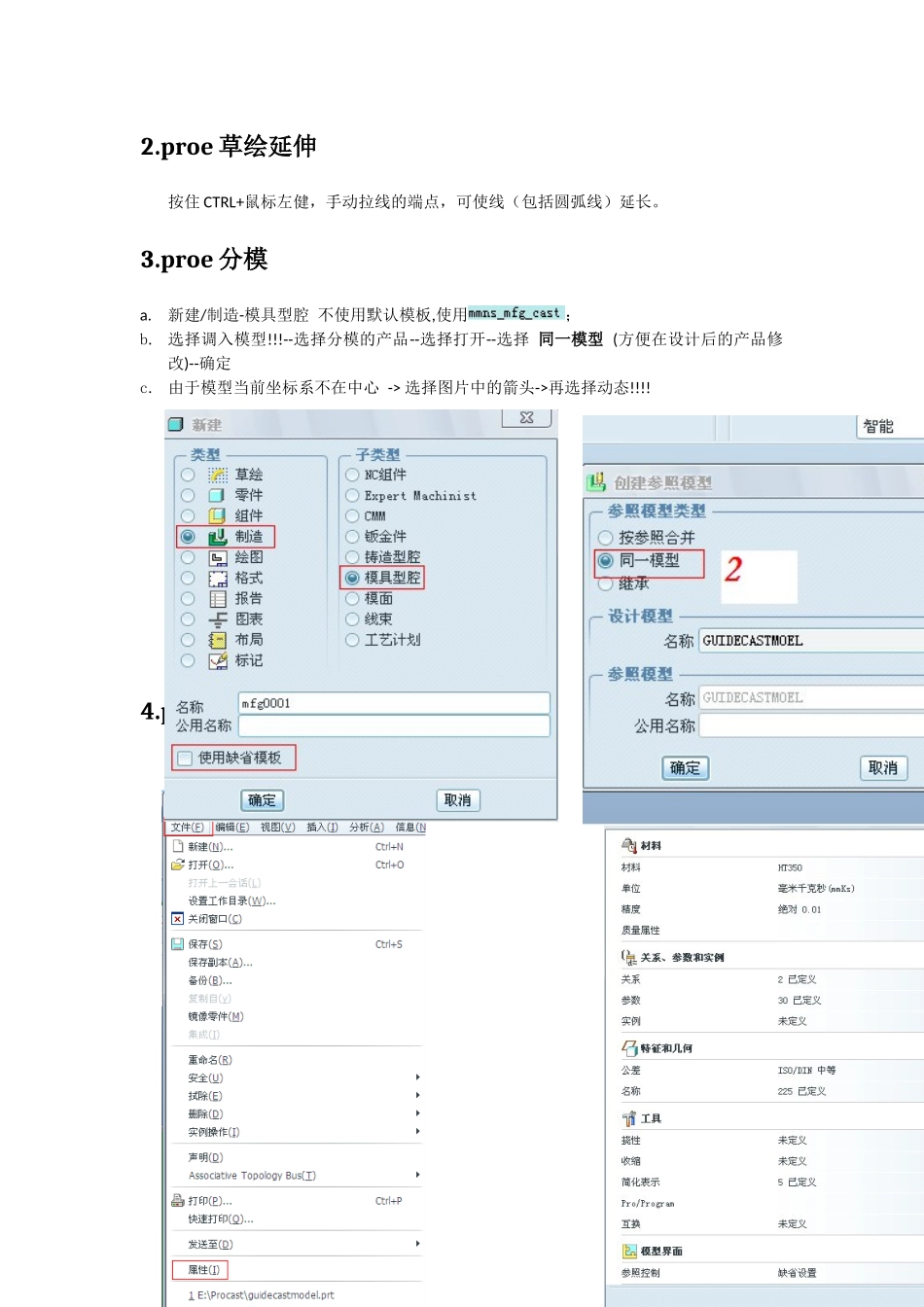Click the 组件 assembly type icon
Viewport: 924px width, 1307px height.
(218, 515)
